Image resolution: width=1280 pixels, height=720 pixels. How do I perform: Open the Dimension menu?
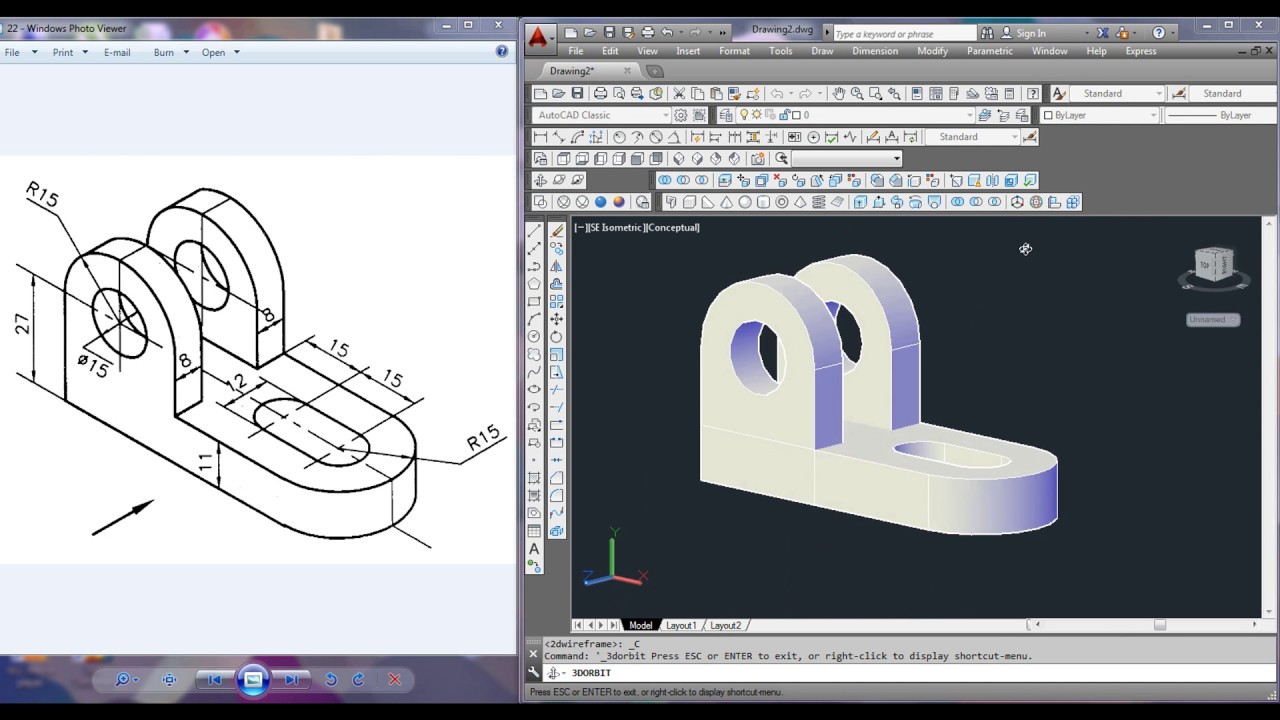click(x=875, y=51)
